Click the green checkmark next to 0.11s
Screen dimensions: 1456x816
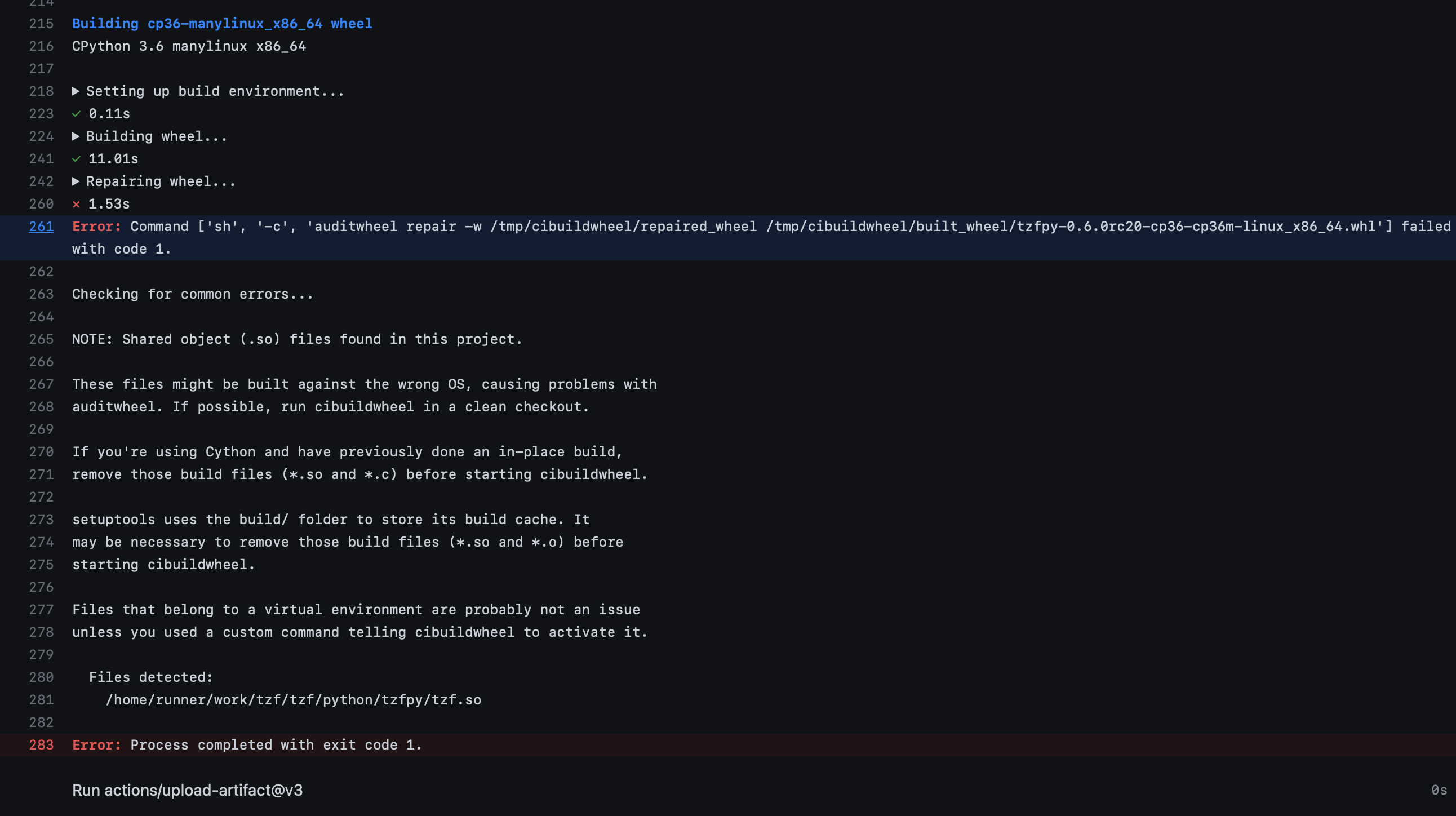pos(76,114)
